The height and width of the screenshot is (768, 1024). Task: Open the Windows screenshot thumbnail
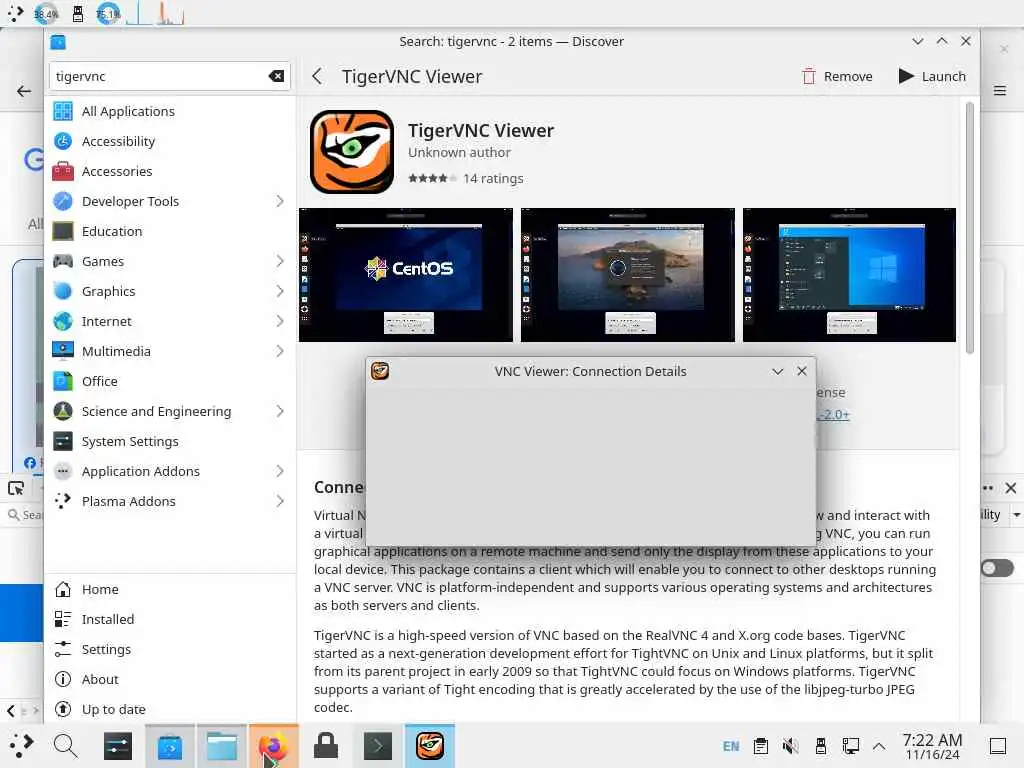tap(849, 275)
